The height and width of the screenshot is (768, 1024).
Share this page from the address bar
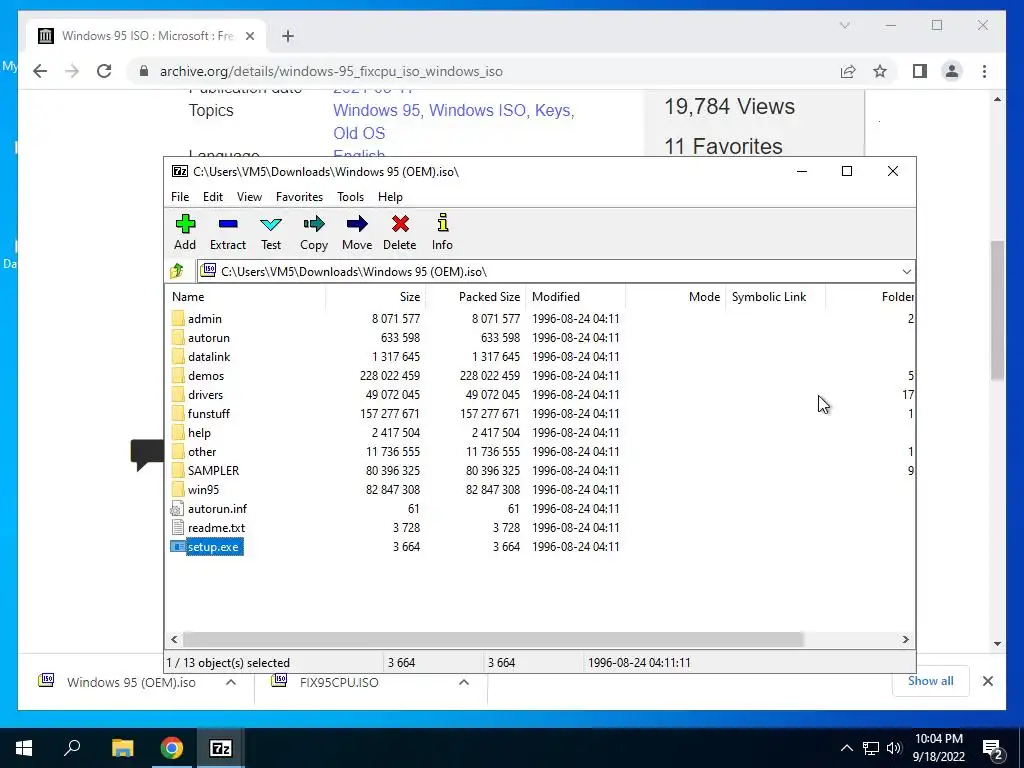tap(848, 71)
